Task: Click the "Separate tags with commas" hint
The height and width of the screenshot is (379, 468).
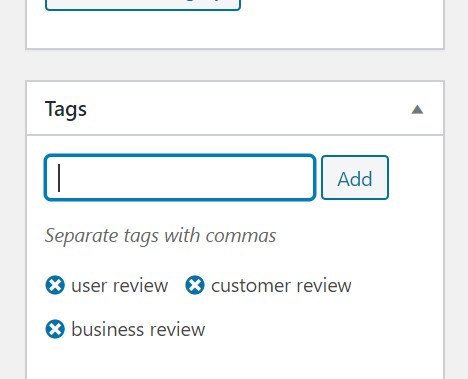Action: 160,236
